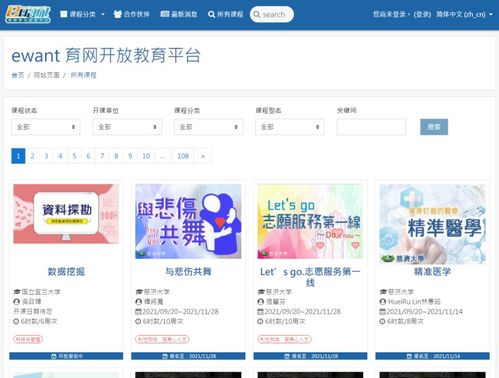The height and width of the screenshot is (378, 499).
Task: Click 6时数/8周次 on 精准医学 card
Action: click(x=405, y=321)
